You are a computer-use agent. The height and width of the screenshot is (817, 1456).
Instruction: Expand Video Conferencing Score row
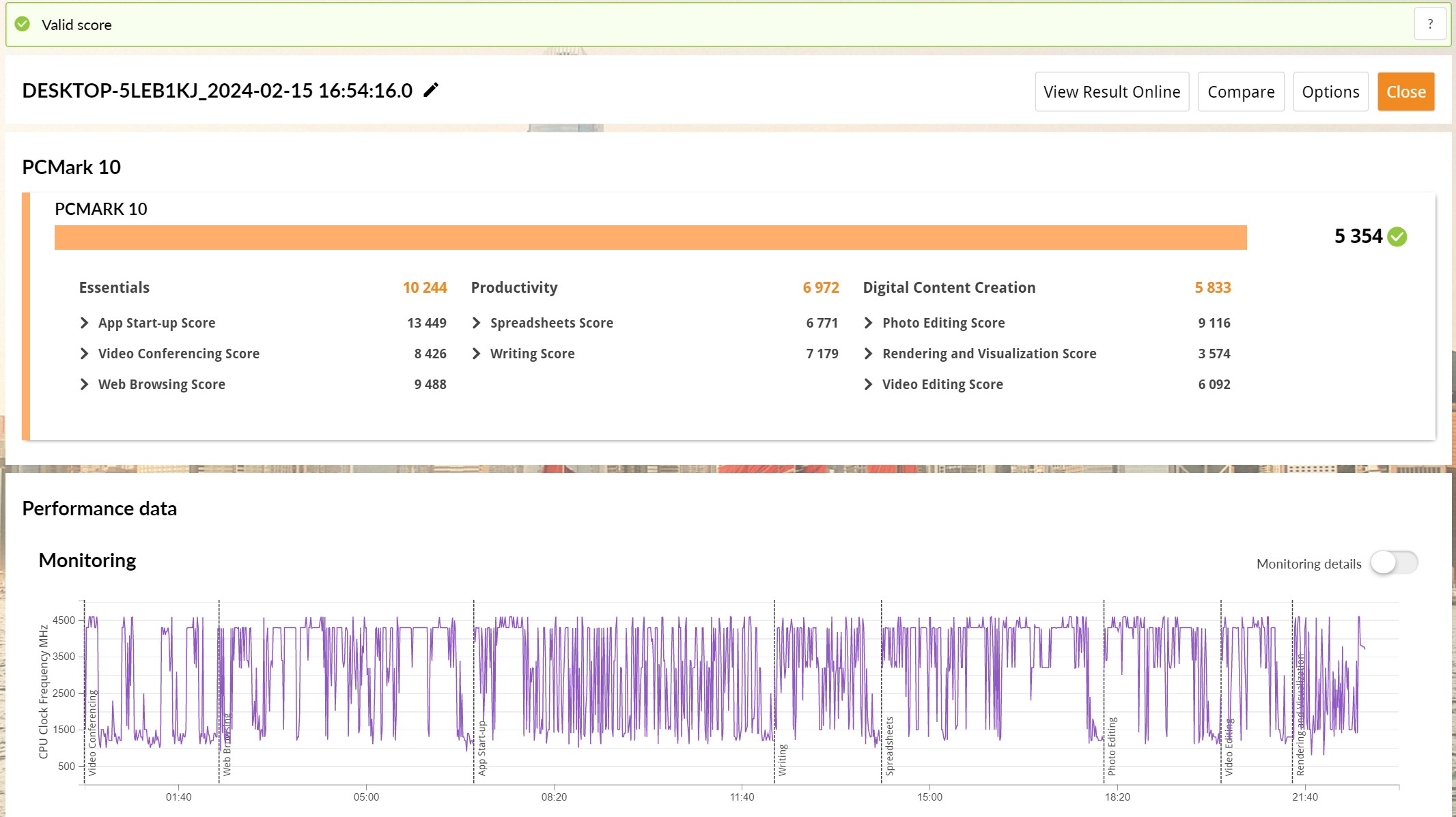tap(84, 354)
